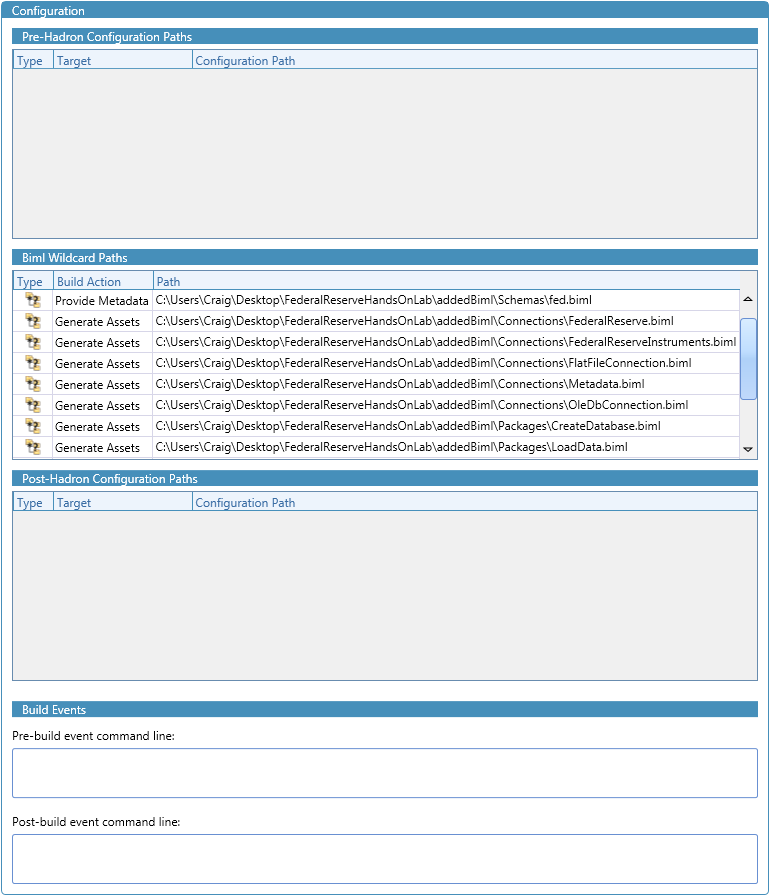Screen dimensions: 770x896
Task: Click the Biml Wildcard Paths scrollbar thumb
Action: (748, 359)
